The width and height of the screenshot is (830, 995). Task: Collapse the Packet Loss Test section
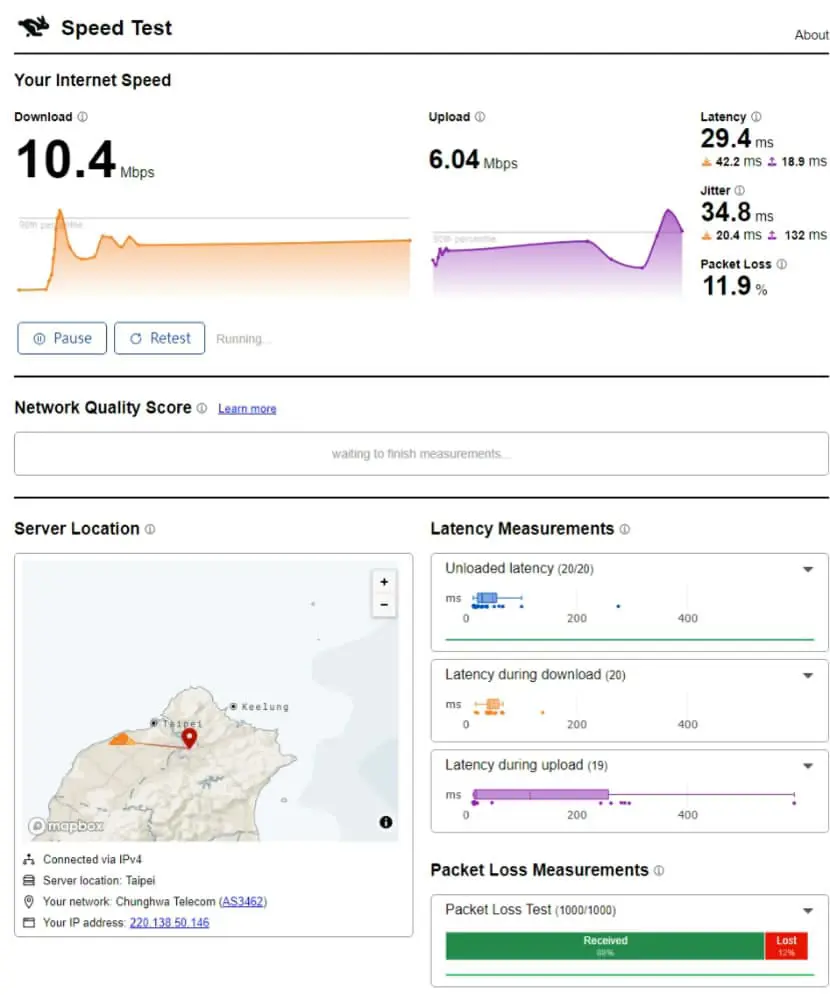pos(808,911)
